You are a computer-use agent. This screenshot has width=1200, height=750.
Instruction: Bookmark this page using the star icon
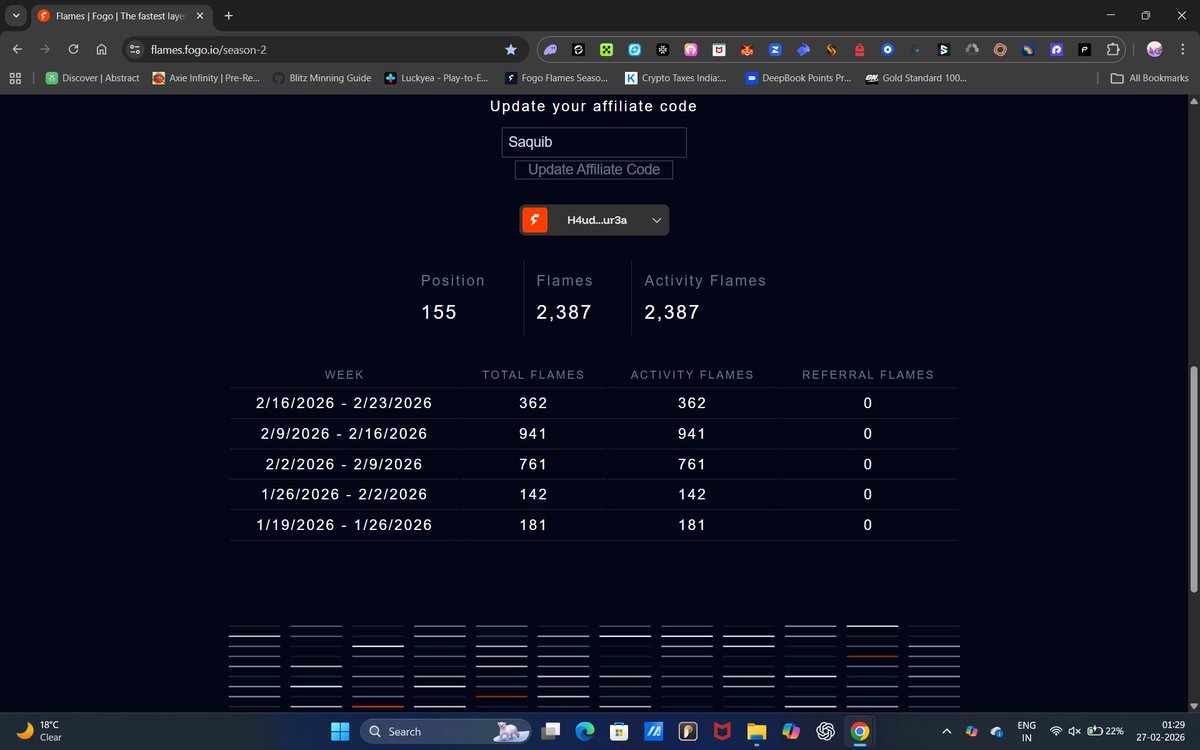point(511,48)
